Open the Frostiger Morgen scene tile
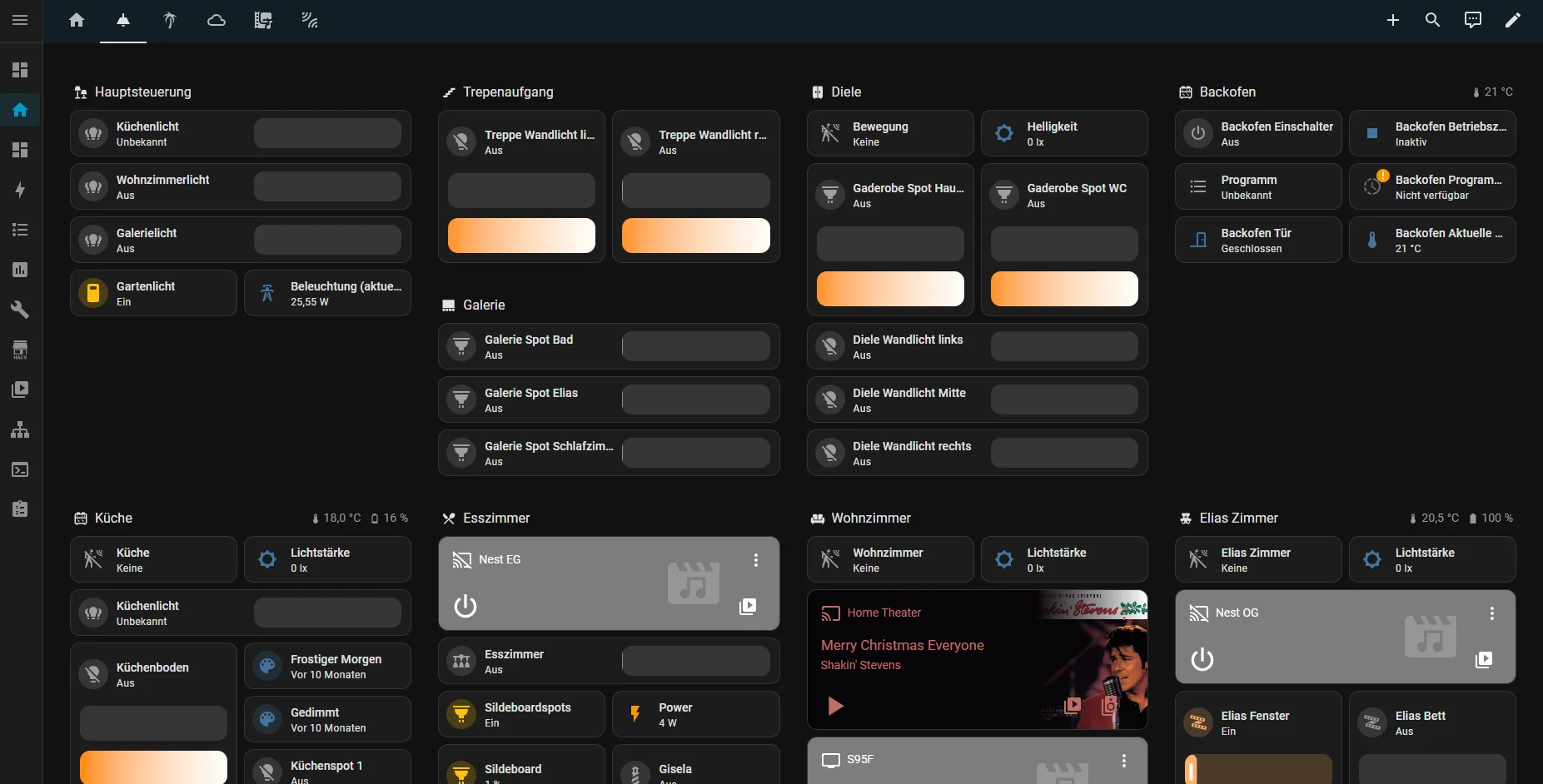1543x784 pixels. pyautogui.click(x=327, y=666)
